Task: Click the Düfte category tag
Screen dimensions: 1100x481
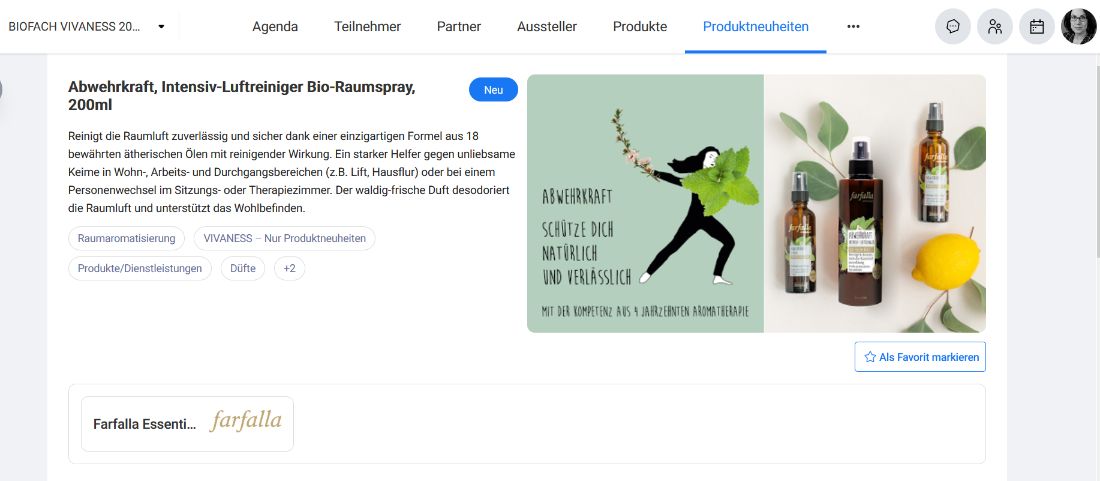Action: click(x=243, y=269)
